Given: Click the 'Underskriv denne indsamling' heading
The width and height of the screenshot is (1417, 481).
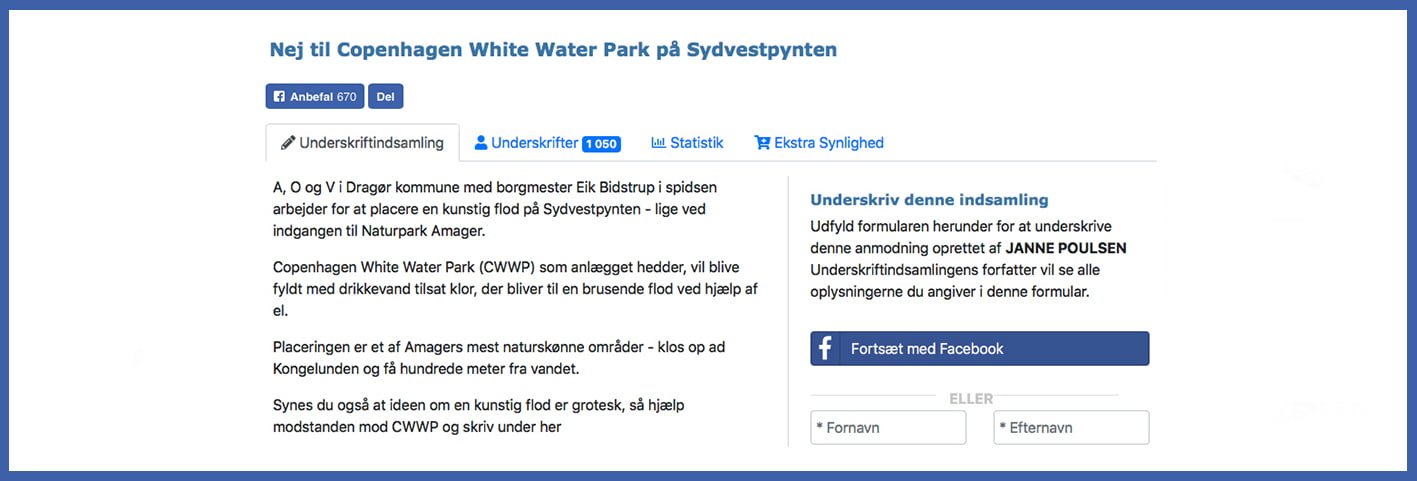Looking at the screenshot, I should [x=929, y=200].
